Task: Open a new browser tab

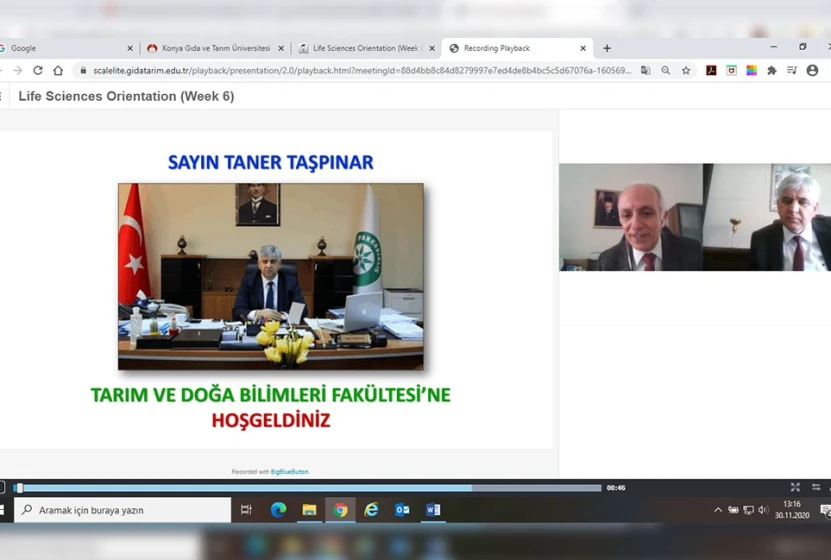Action: point(607,48)
